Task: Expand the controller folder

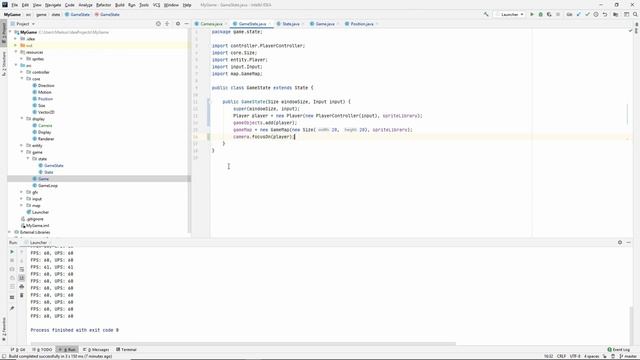Action: click(22, 72)
